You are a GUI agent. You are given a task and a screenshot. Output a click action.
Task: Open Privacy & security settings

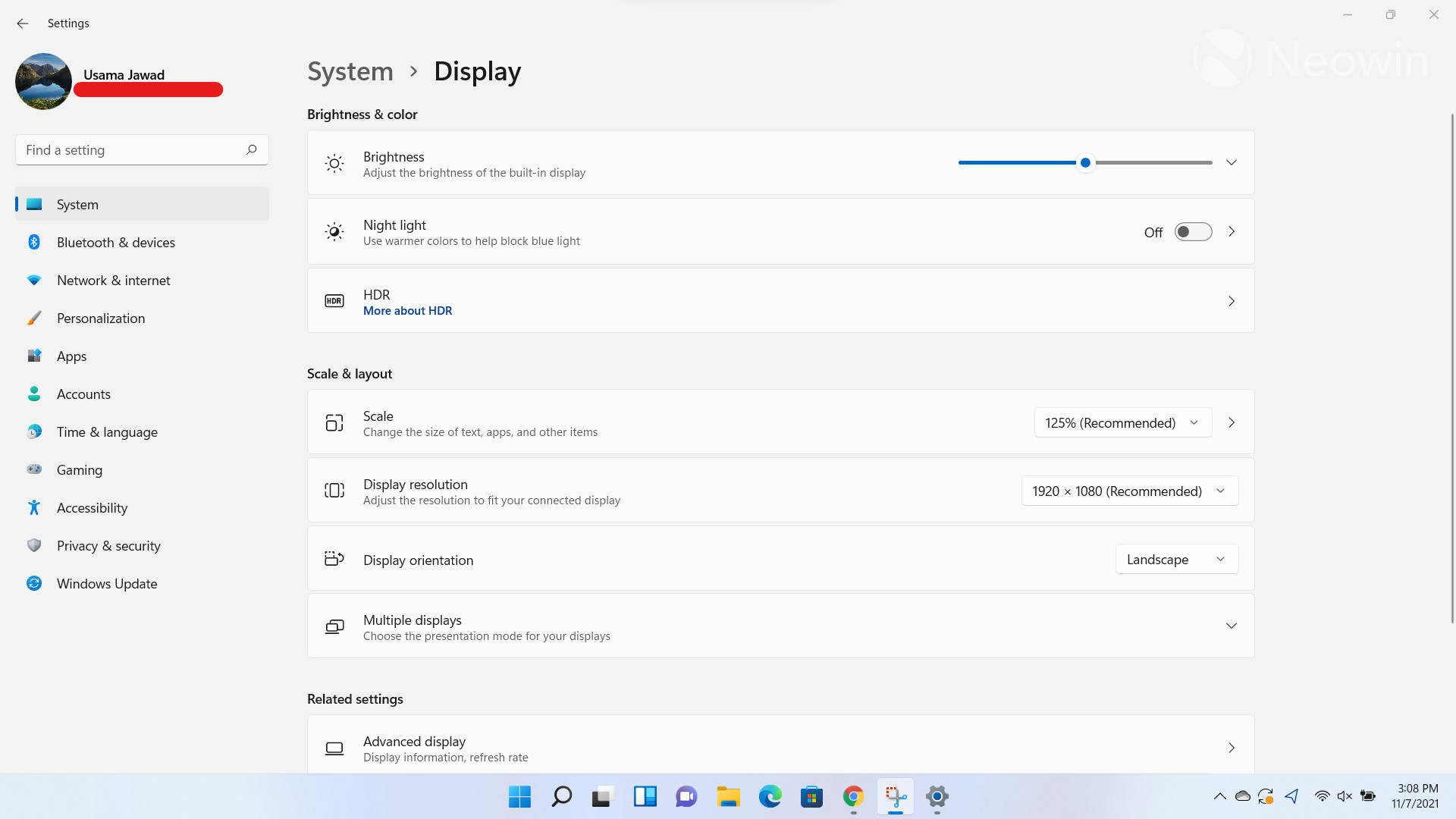point(108,545)
